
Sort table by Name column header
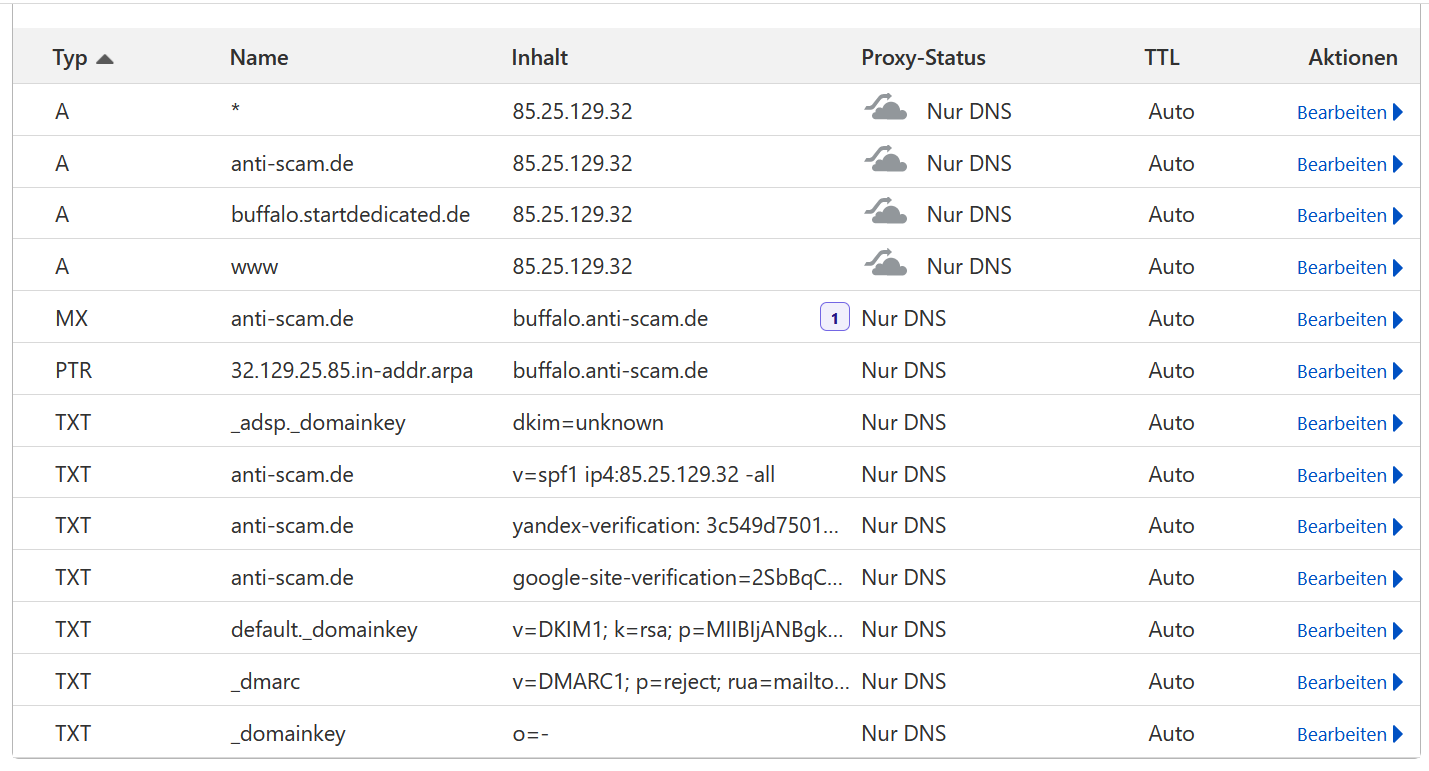click(259, 58)
